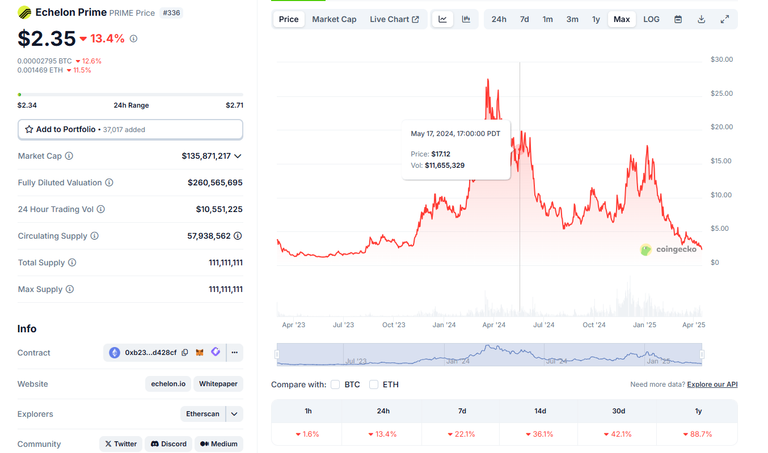
Task: Open the price change info icon
Action: [x=133, y=39]
